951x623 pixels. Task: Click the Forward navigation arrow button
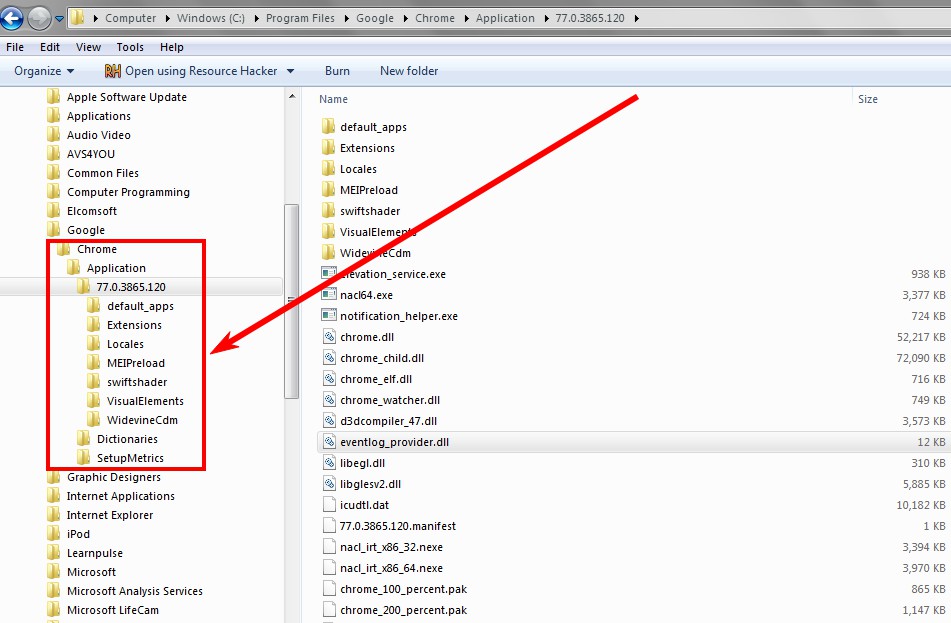tap(39, 18)
